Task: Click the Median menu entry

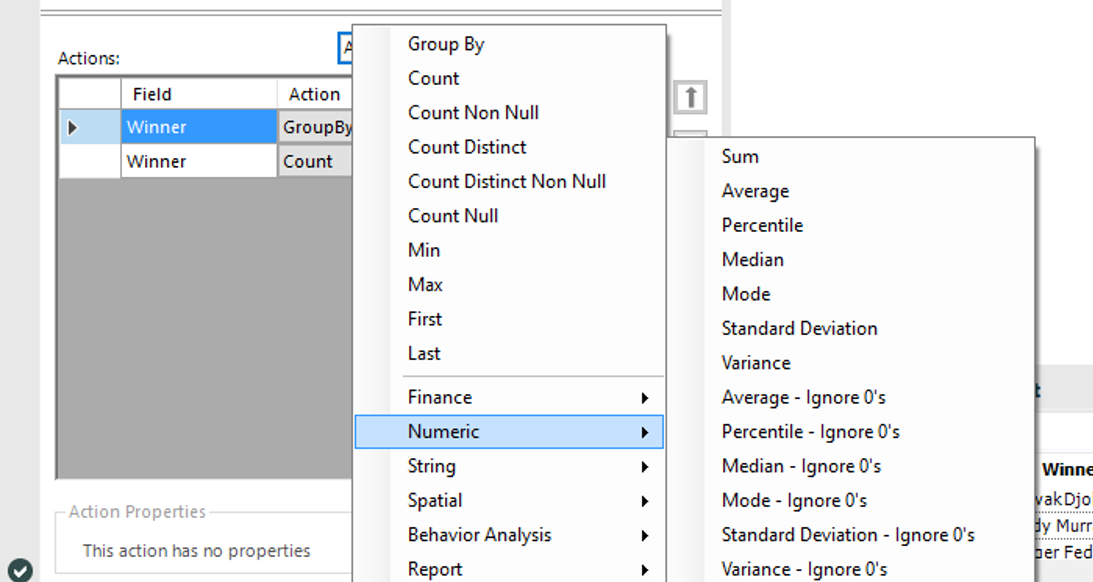Action: coord(752,259)
